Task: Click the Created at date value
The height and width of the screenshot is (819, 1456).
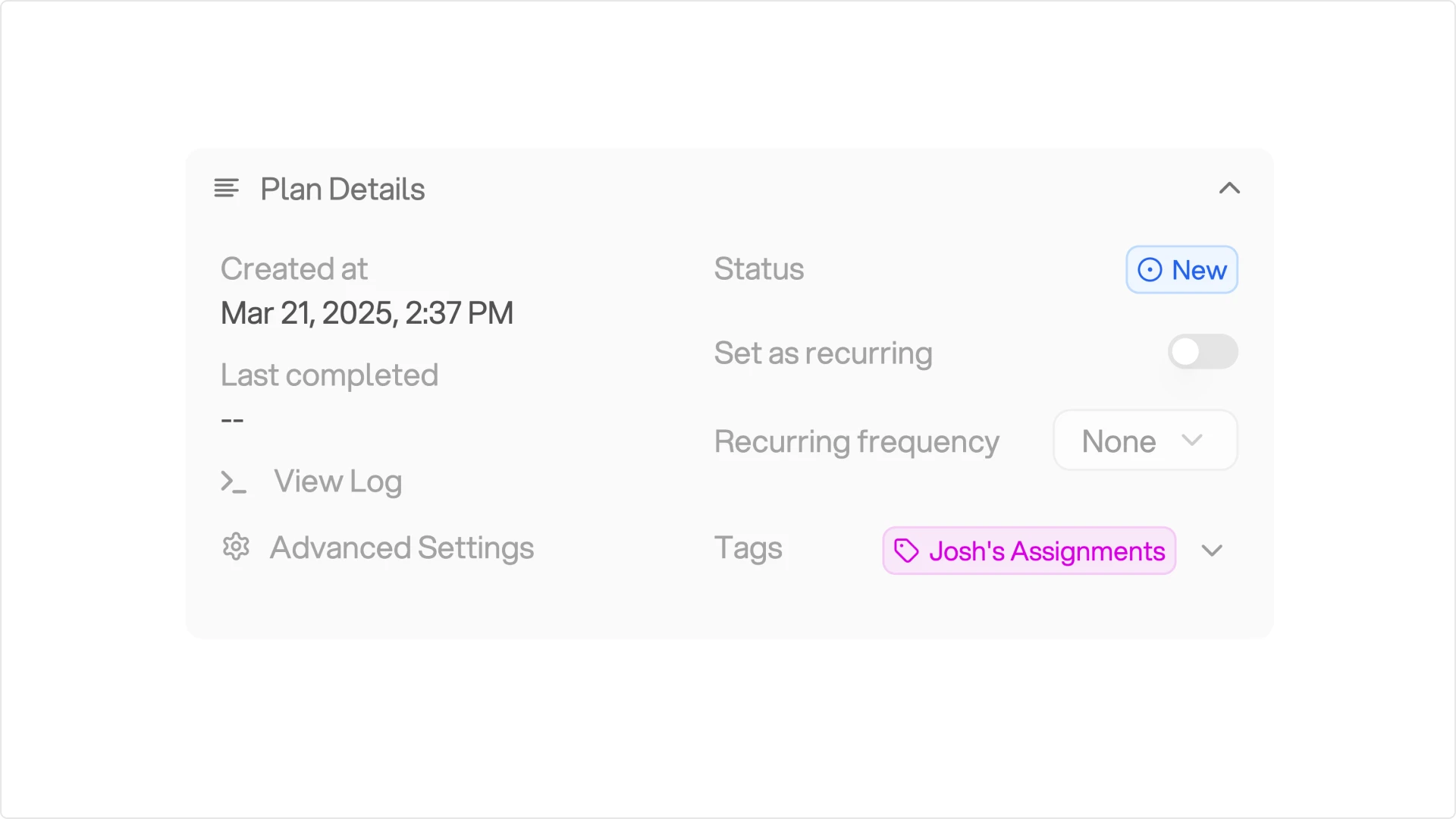Action: [367, 312]
